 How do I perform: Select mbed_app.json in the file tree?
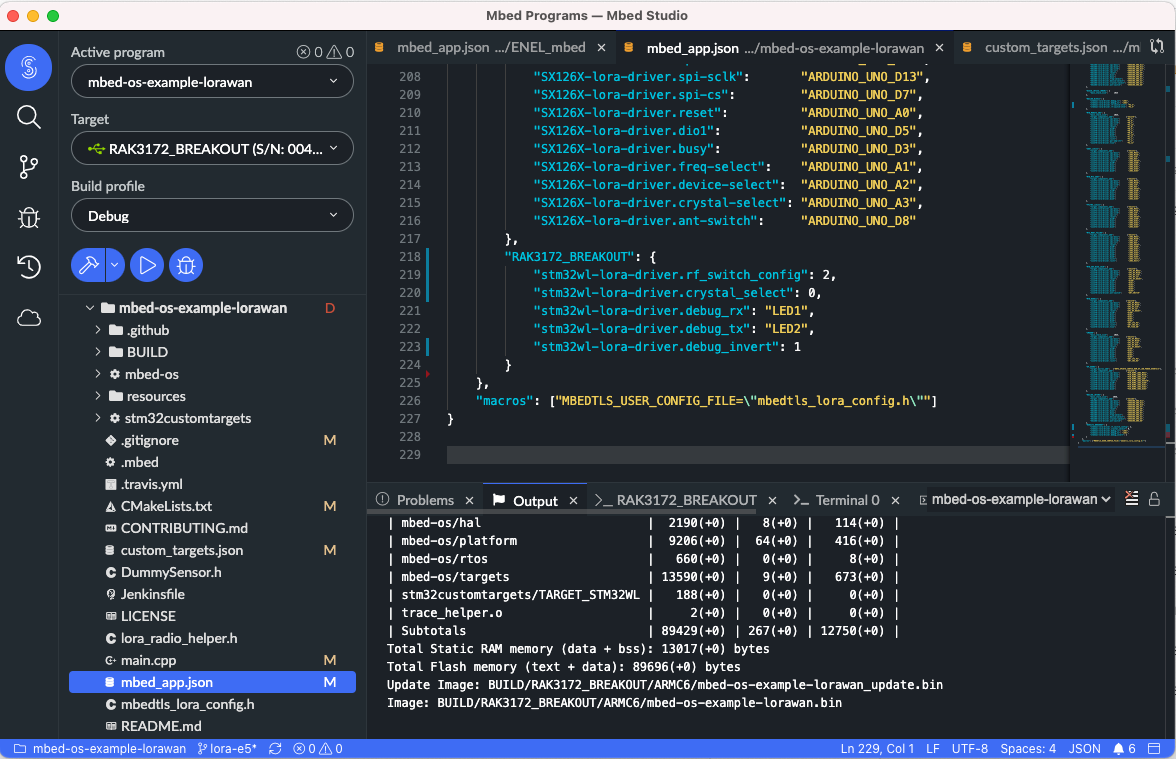coord(212,682)
